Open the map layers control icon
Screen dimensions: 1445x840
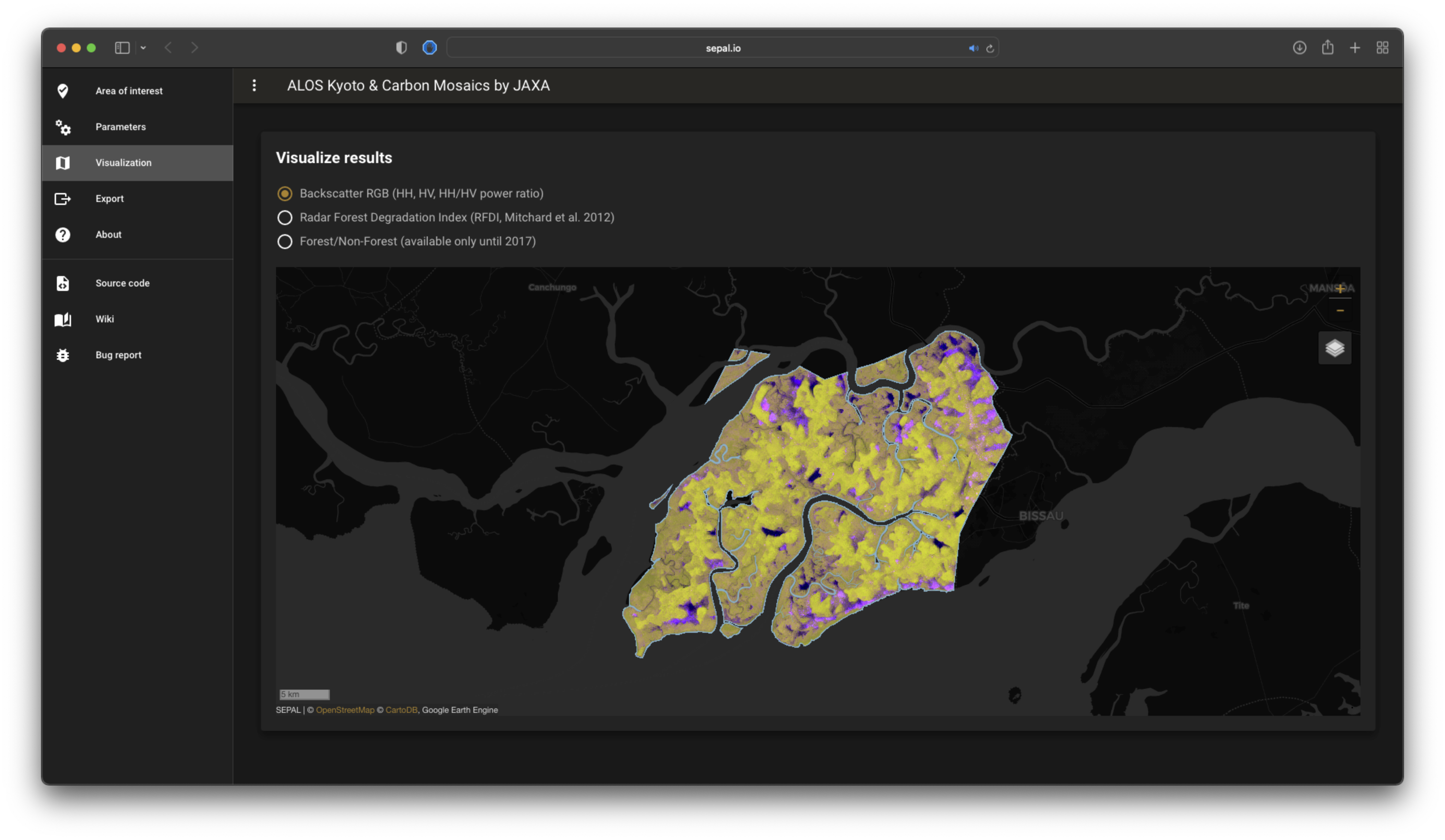point(1334,348)
